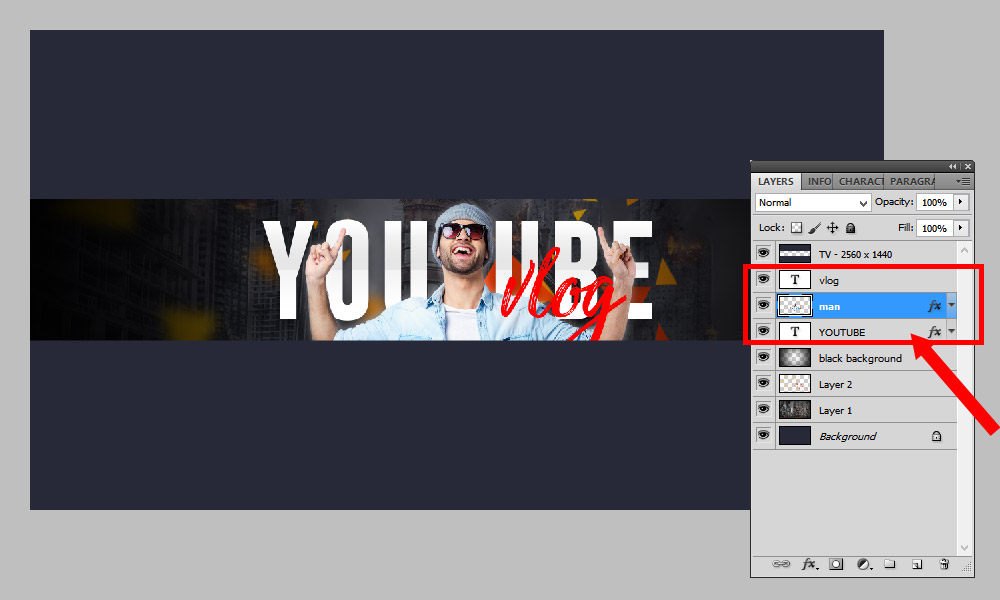
Task: Lock all layer attributes
Action: pyautogui.click(x=850, y=228)
